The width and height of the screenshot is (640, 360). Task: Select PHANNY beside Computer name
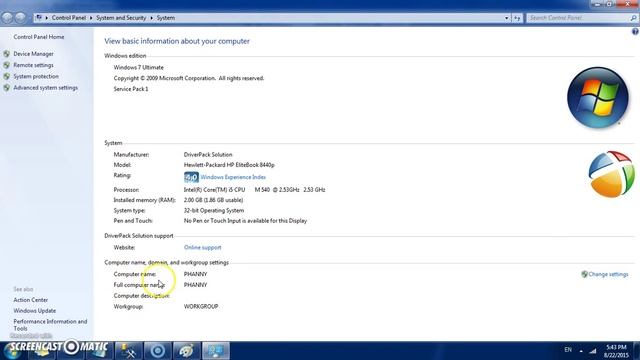coord(196,274)
